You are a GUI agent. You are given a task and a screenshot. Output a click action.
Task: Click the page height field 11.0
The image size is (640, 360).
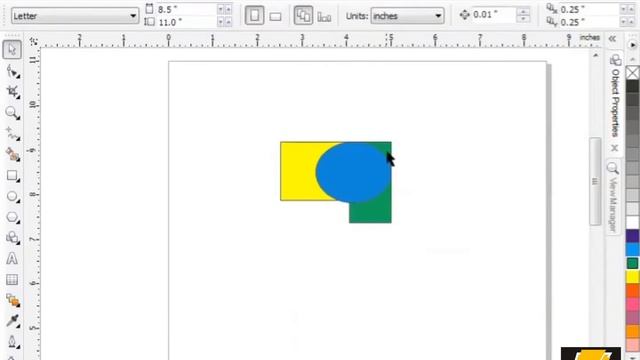pos(186,22)
